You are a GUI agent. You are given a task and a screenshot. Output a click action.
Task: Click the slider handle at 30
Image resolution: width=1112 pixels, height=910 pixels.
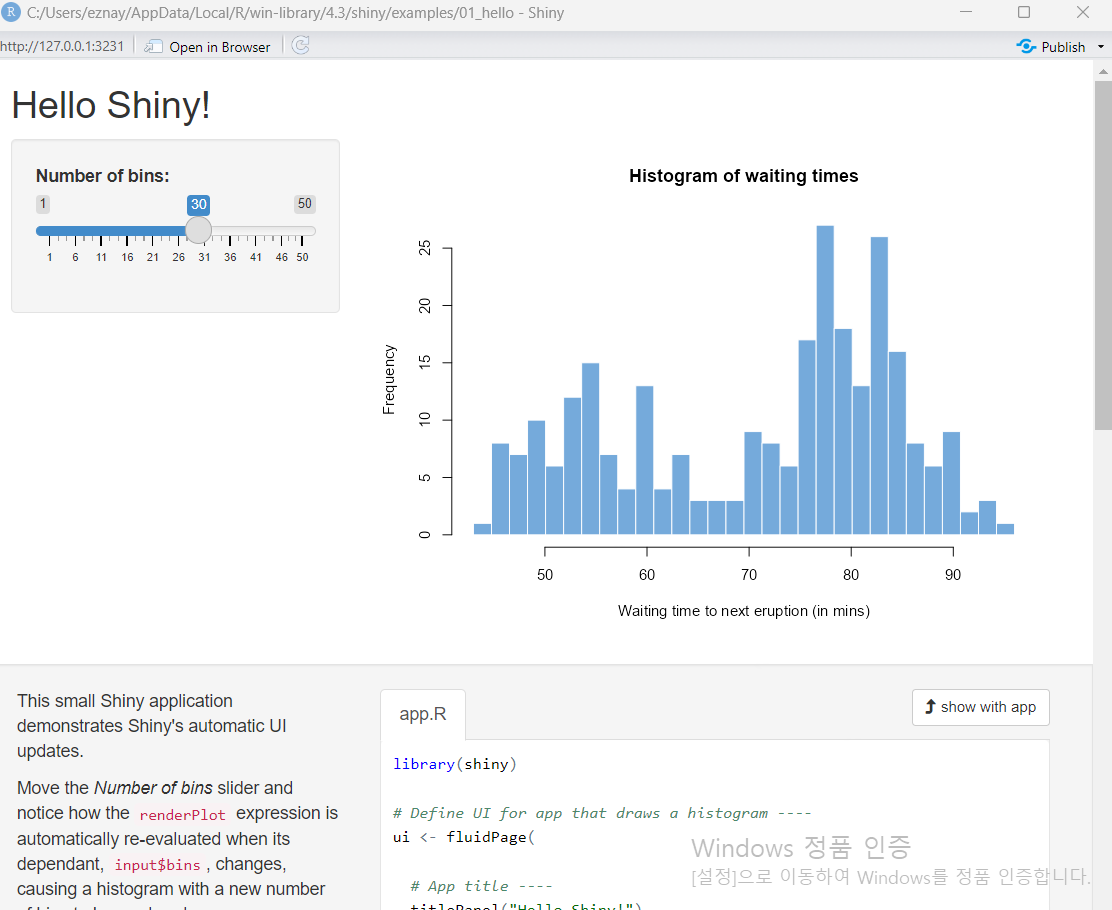[x=199, y=231]
